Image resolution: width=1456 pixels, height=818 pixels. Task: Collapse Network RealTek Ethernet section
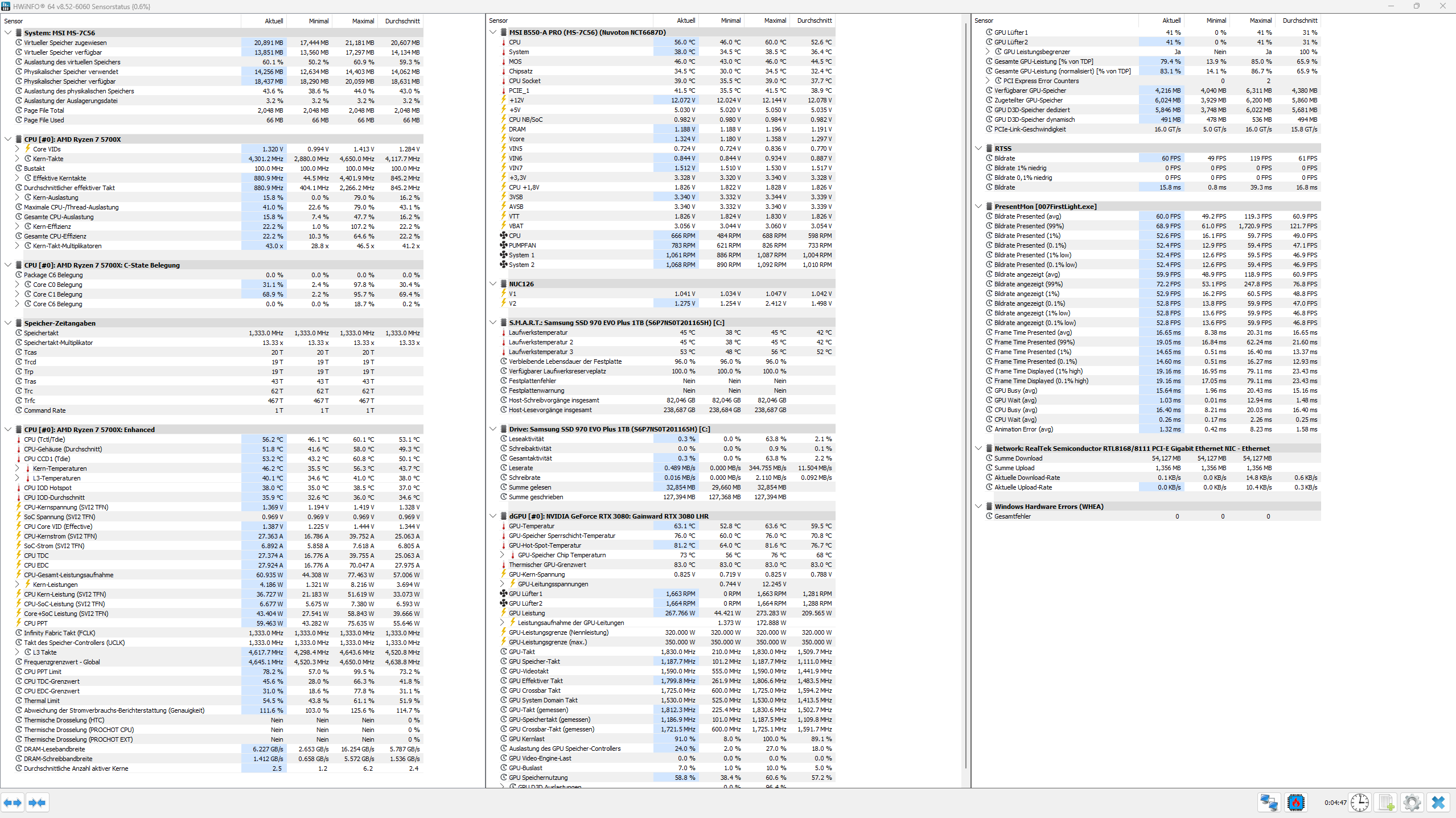[978, 449]
